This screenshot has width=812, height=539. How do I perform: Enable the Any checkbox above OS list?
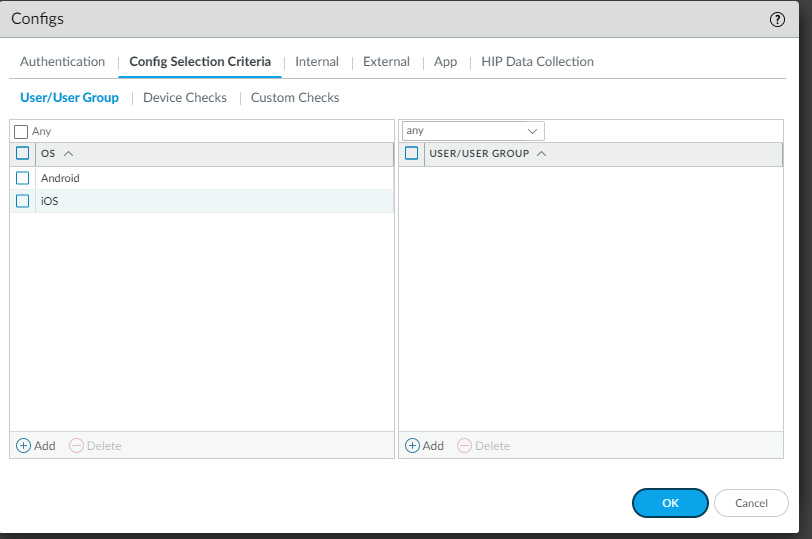point(21,132)
